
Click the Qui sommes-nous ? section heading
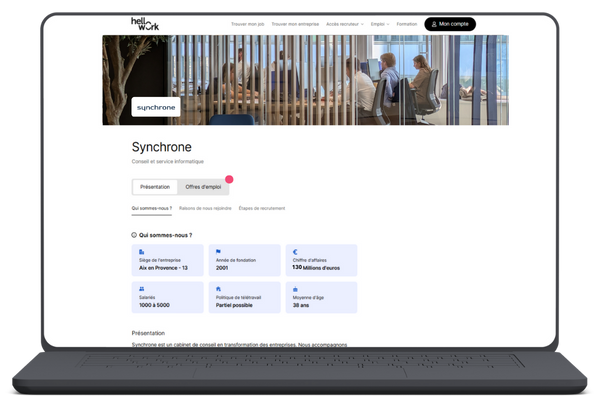[166, 235]
